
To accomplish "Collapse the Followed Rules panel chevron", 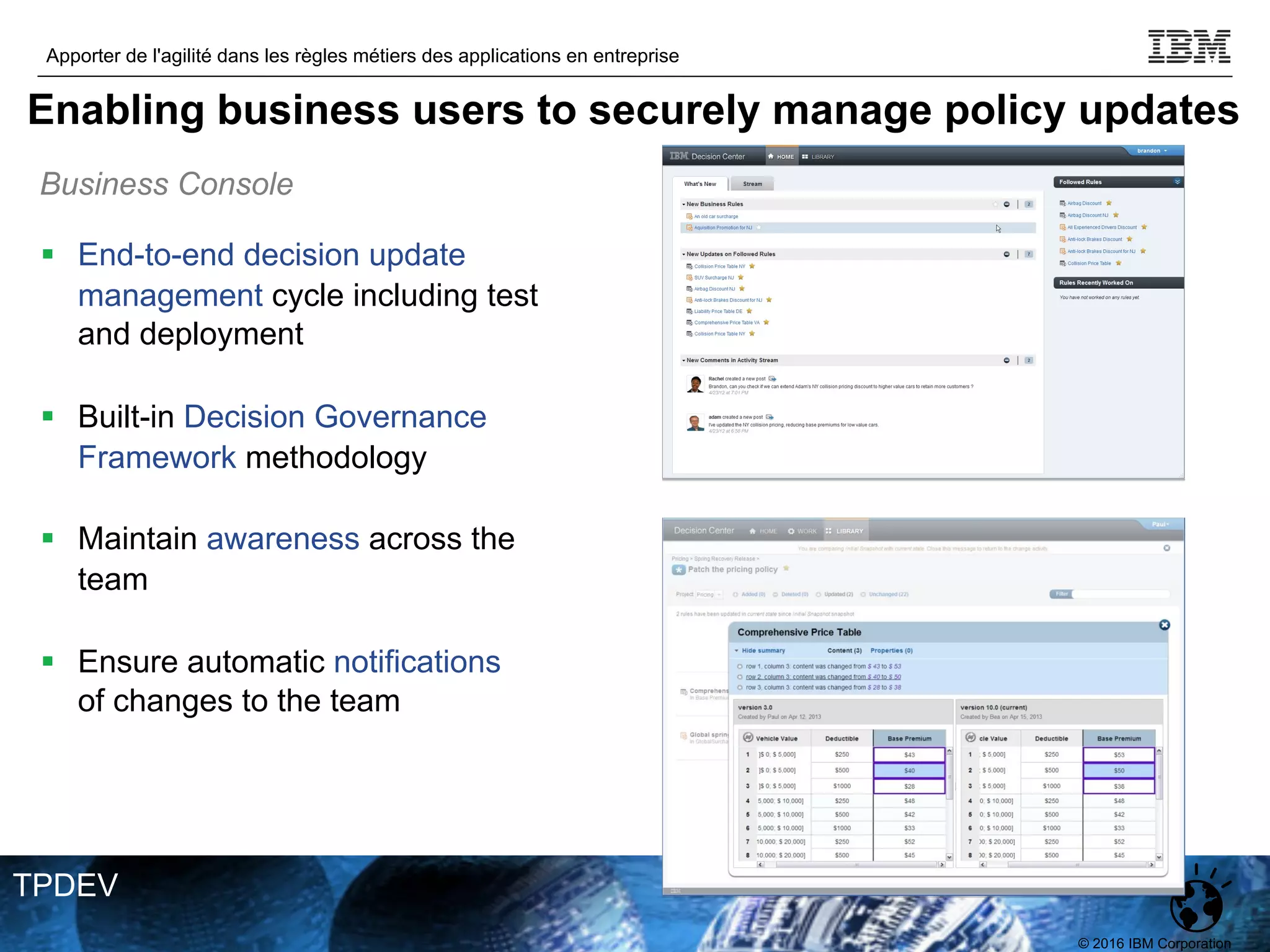I will [x=1177, y=182].
